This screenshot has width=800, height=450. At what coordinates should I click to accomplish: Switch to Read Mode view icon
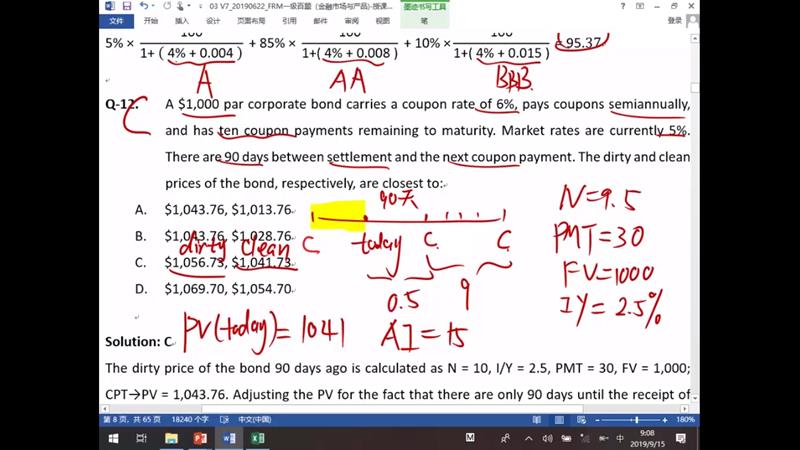pyautogui.click(x=537, y=419)
